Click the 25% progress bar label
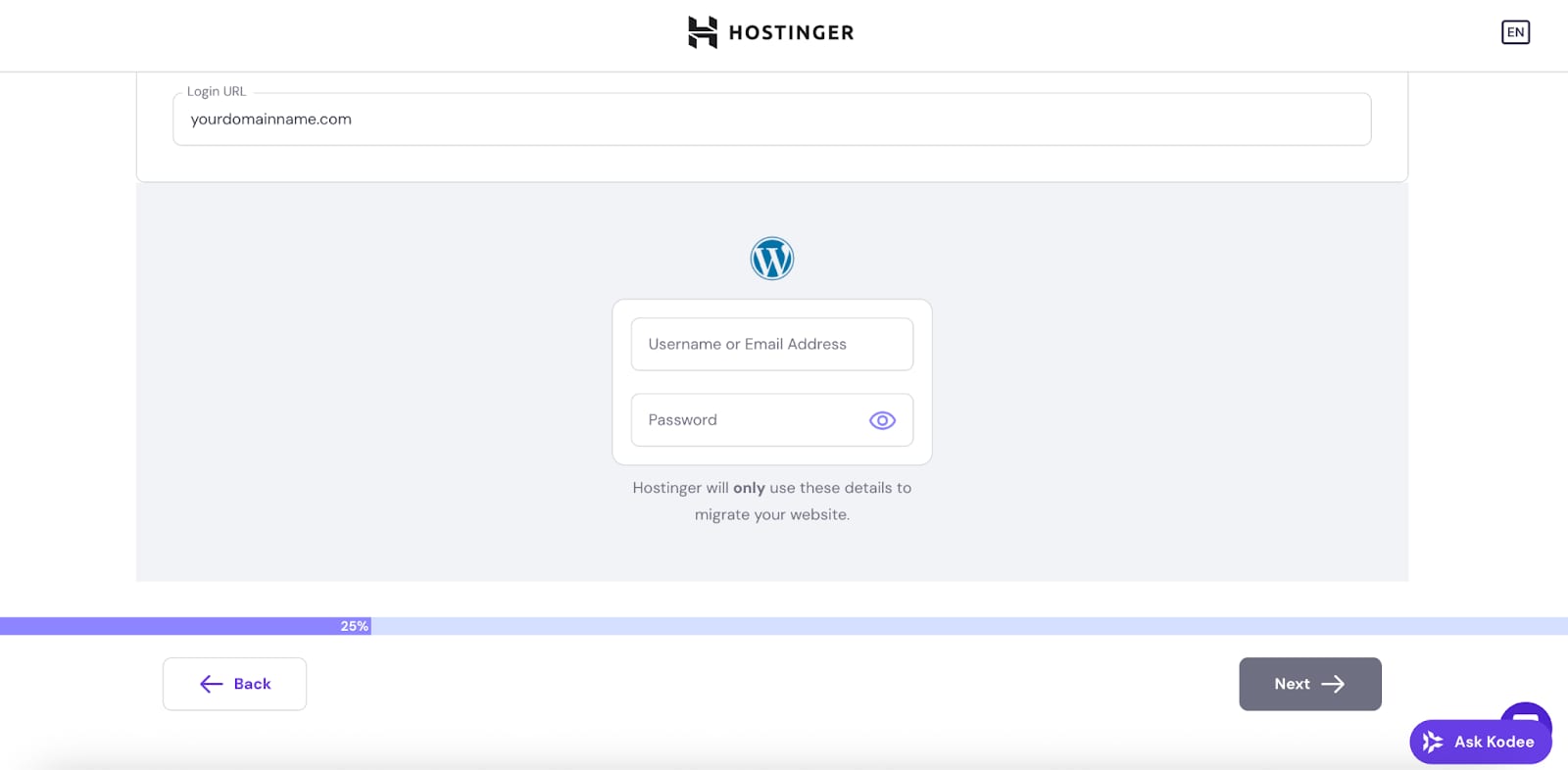 point(354,626)
